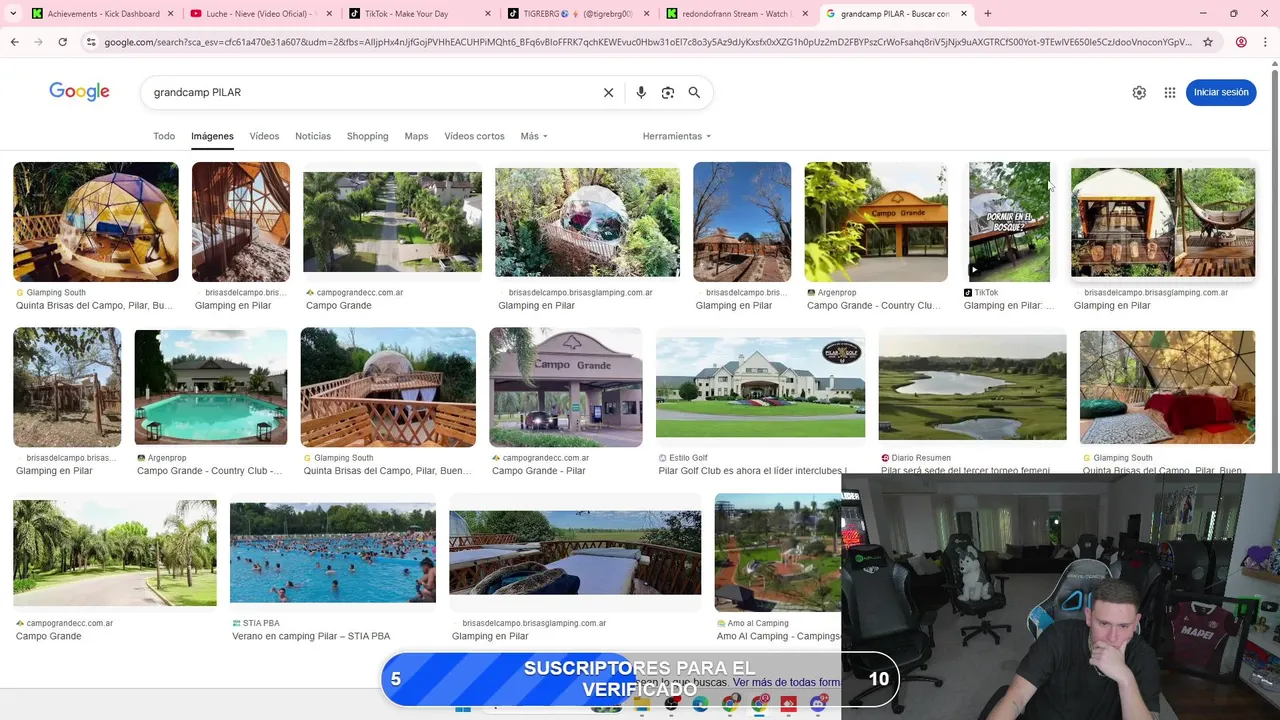Click the Iniciar sesión button
The image size is (1280, 720).
(1221, 92)
